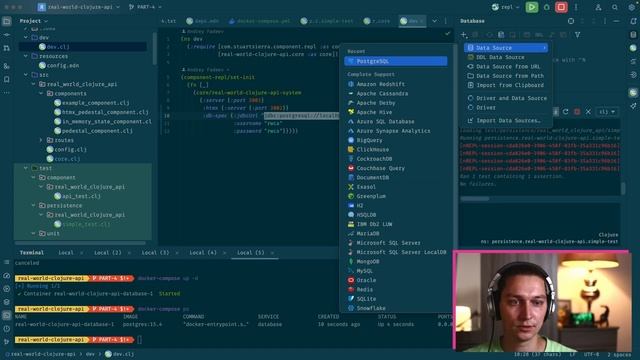
Task: Switch to the Local (2) terminal tab
Action: pyautogui.click(x=107, y=253)
